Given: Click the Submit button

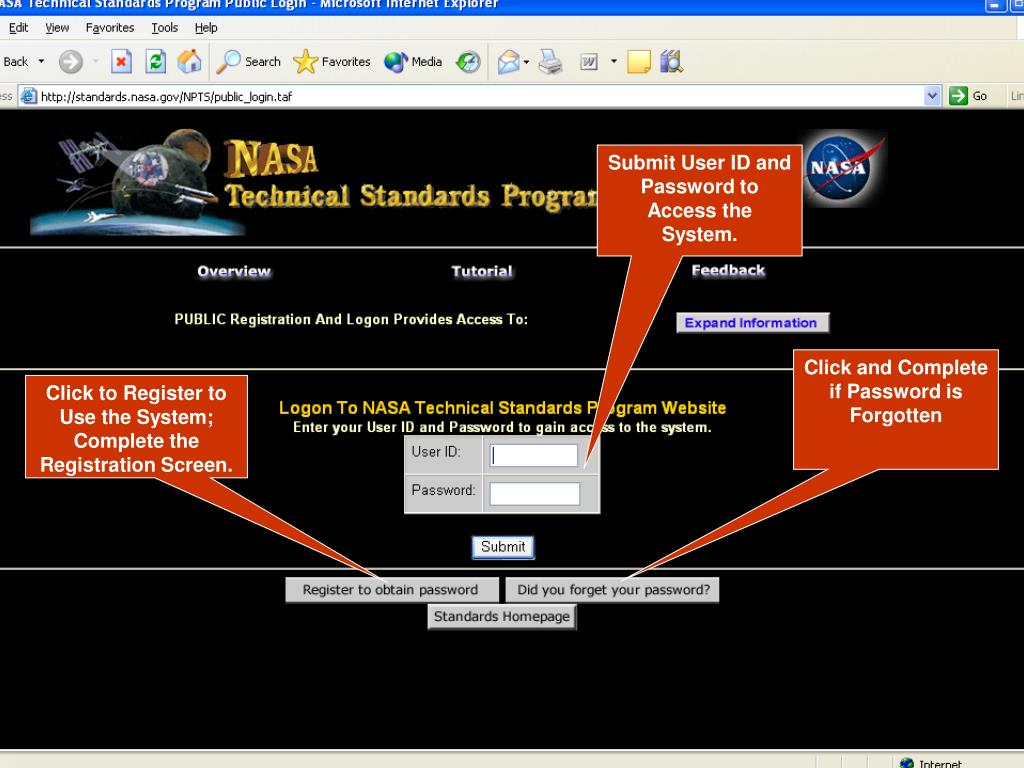Looking at the screenshot, I should (503, 547).
